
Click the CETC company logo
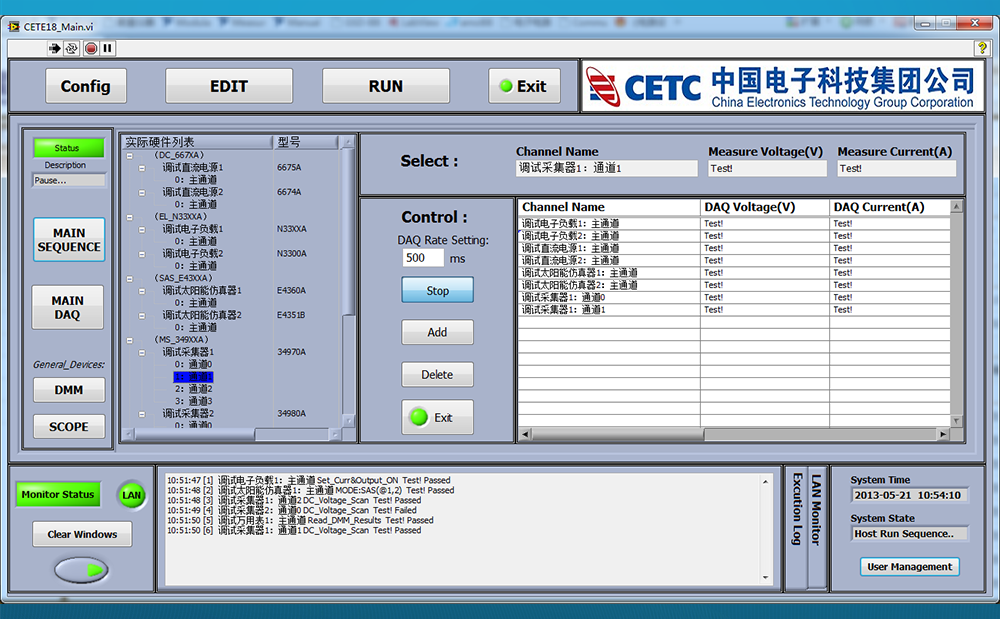[x=779, y=87]
